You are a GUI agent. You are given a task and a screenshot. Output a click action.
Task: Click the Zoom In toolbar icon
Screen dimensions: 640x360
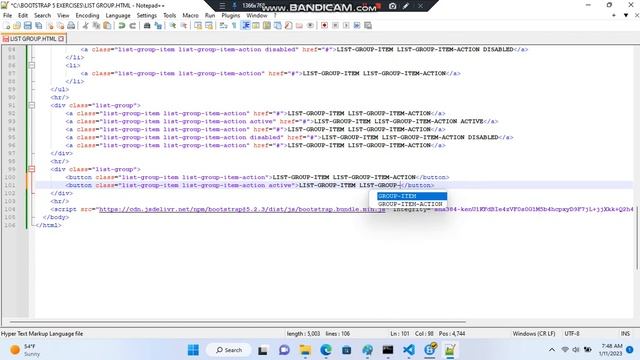tap(173, 26)
